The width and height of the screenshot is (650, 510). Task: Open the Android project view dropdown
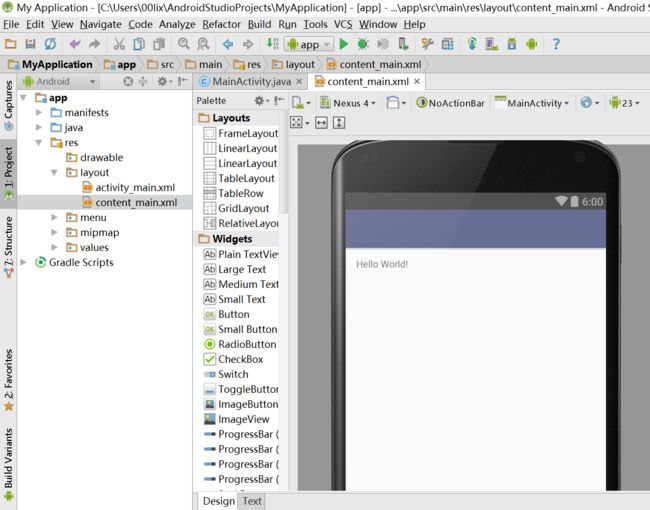pos(59,81)
